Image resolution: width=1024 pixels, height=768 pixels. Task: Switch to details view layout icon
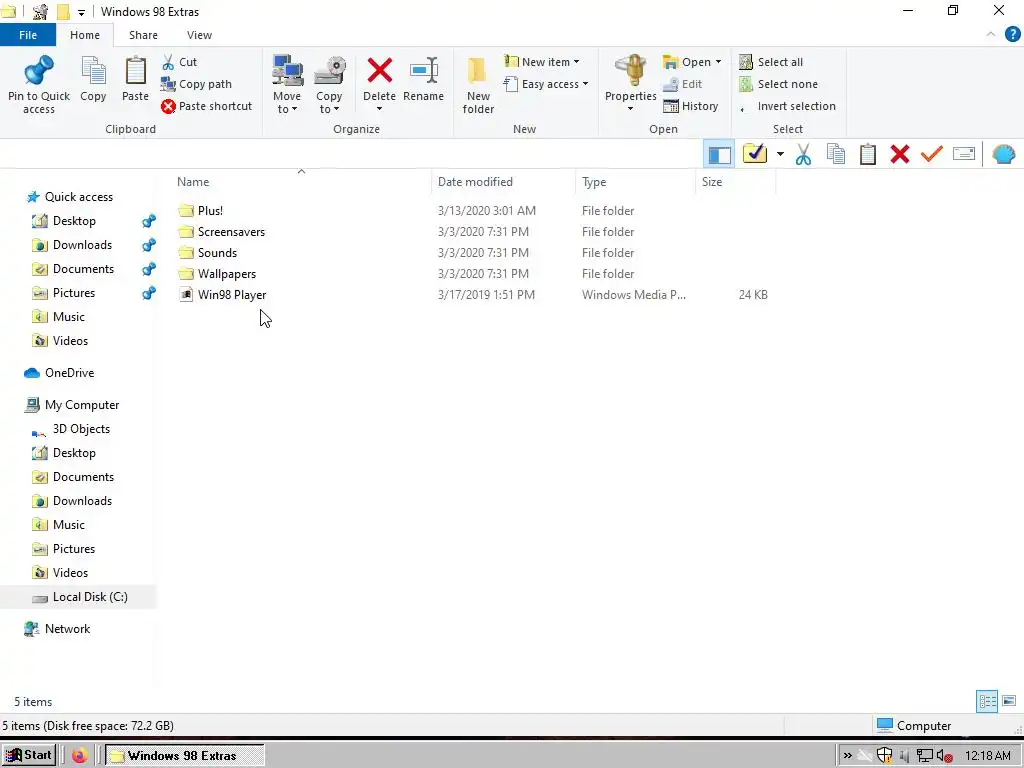coord(987,701)
